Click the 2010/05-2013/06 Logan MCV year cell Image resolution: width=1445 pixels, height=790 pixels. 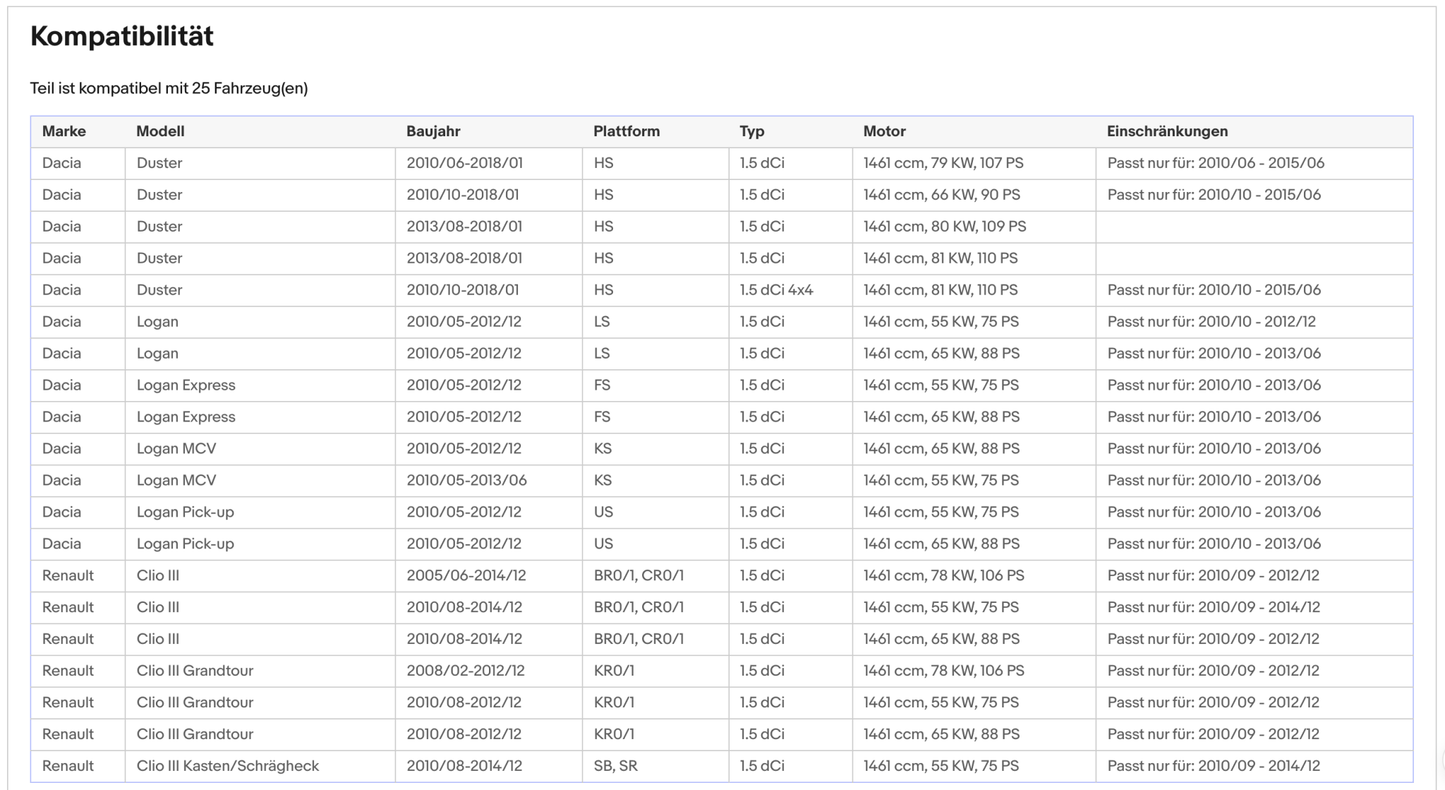tap(488, 481)
